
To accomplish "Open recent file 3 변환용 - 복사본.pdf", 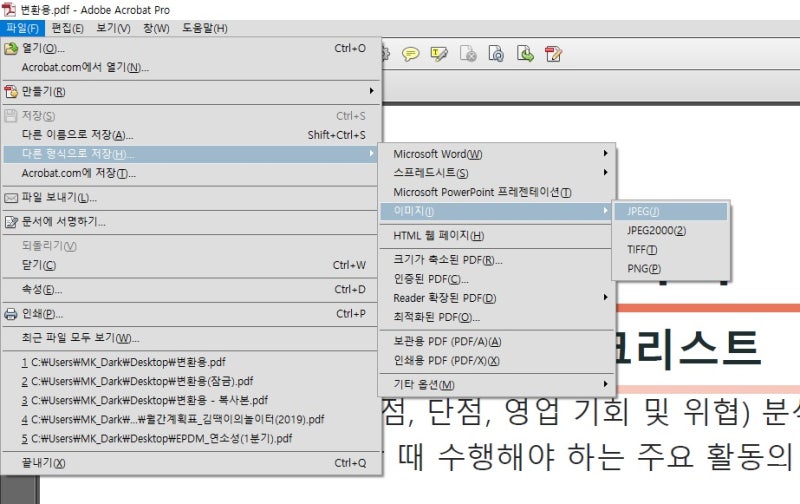I will point(191,400).
